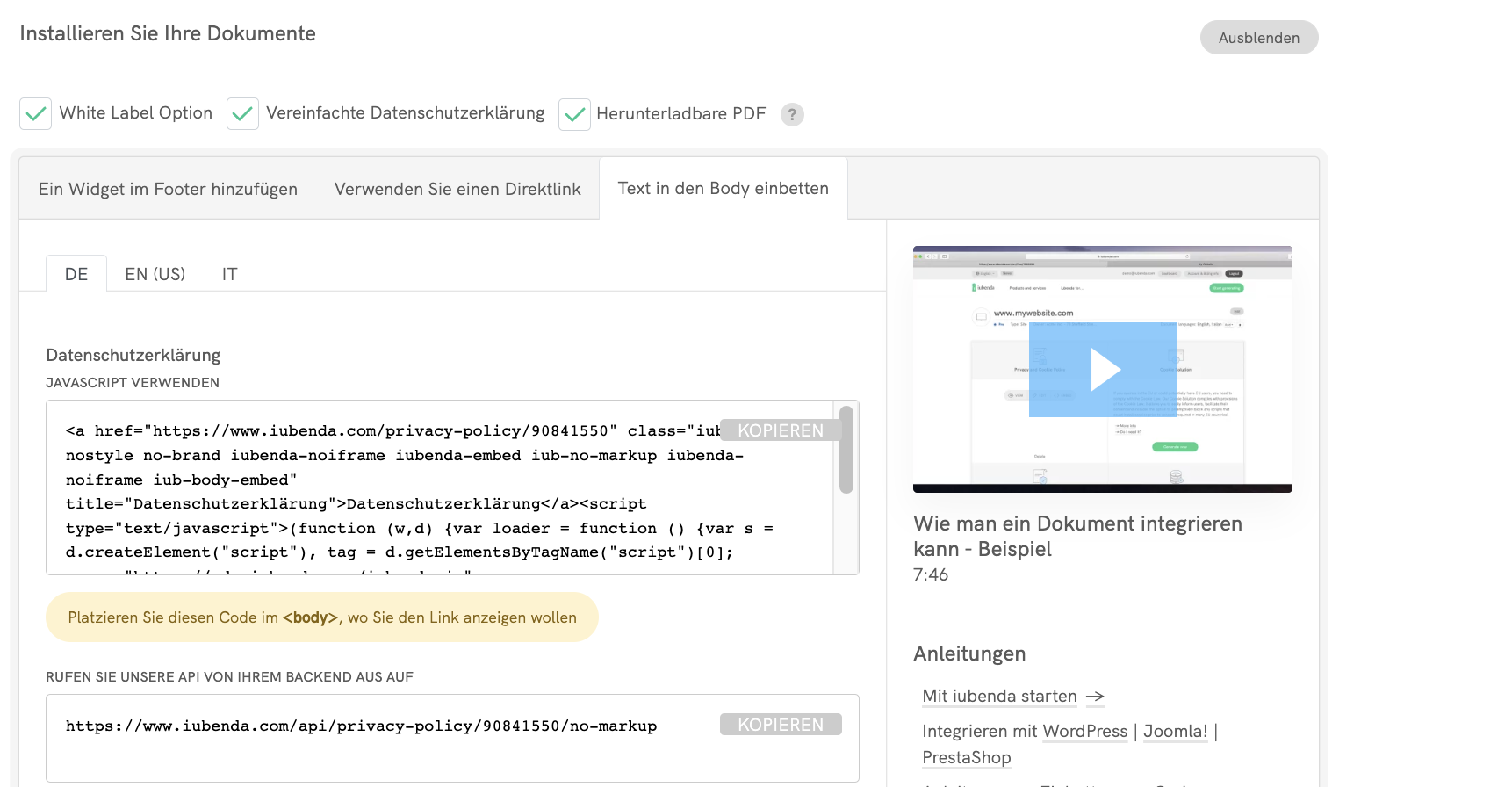Switch to Ein Widget im Footer hinzufügen tab

click(168, 190)
